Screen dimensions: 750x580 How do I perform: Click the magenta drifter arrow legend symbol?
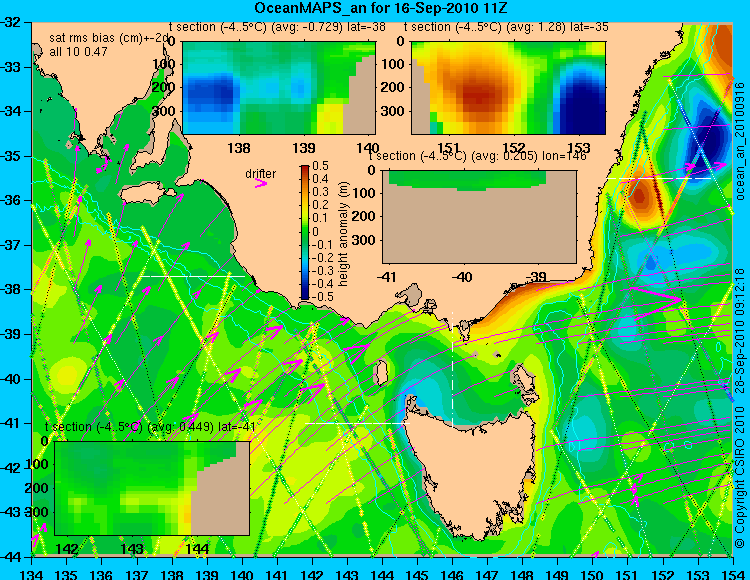pos(261,183)
